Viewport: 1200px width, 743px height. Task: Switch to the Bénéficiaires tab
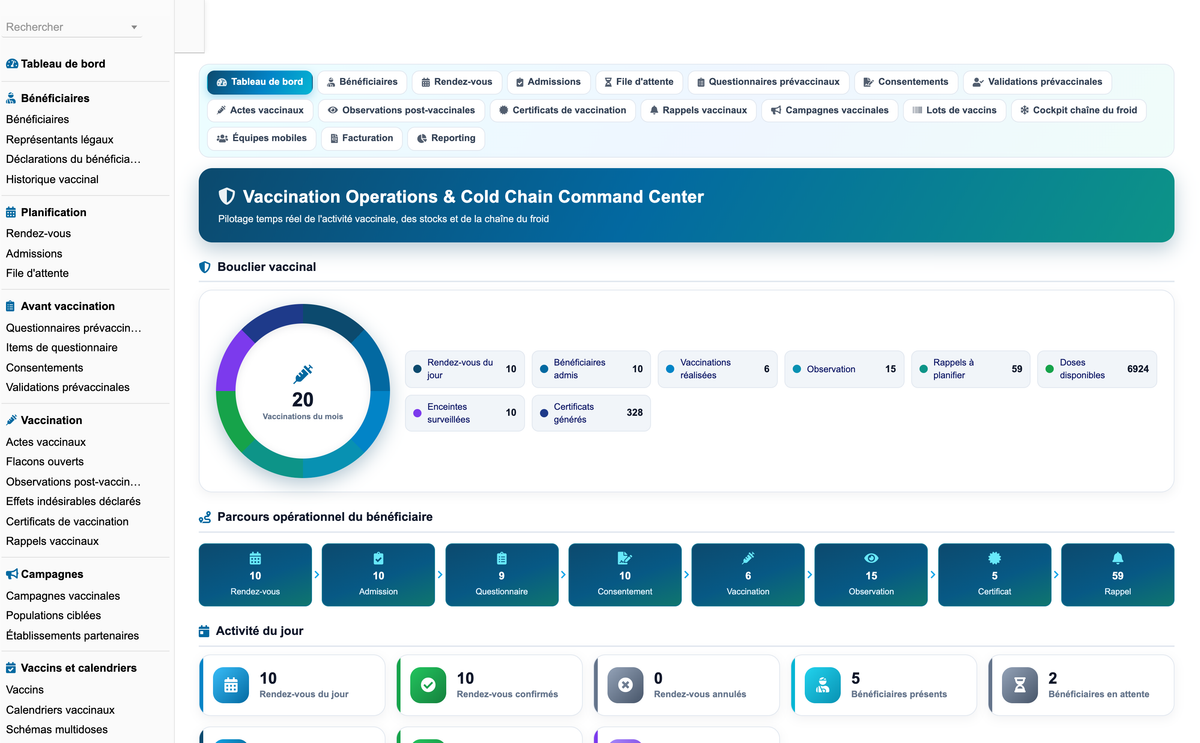point(362,82)
